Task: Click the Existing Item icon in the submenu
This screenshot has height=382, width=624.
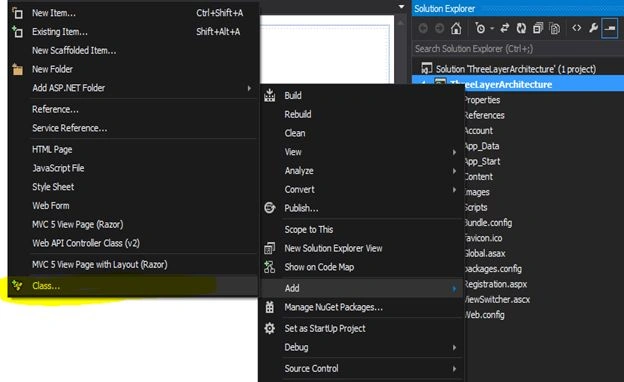Action: coord(18,32)
